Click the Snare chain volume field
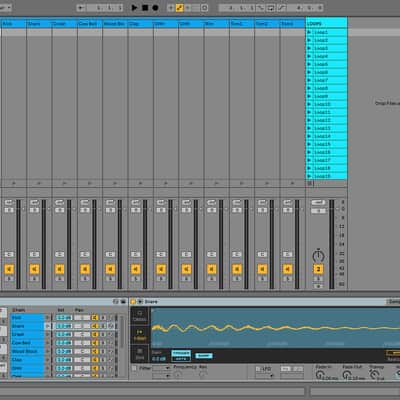400x400 pixels. tap(64, 326)
